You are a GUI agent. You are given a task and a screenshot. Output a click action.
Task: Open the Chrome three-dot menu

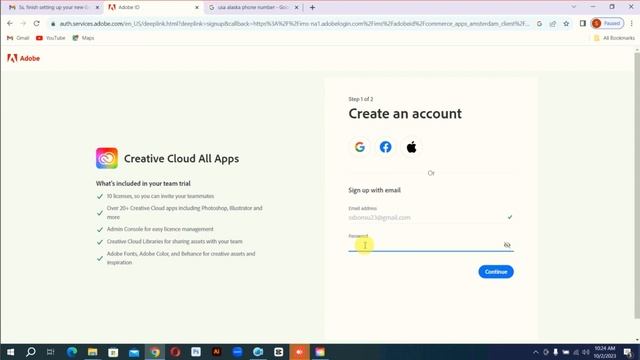[x=631, y=24]
